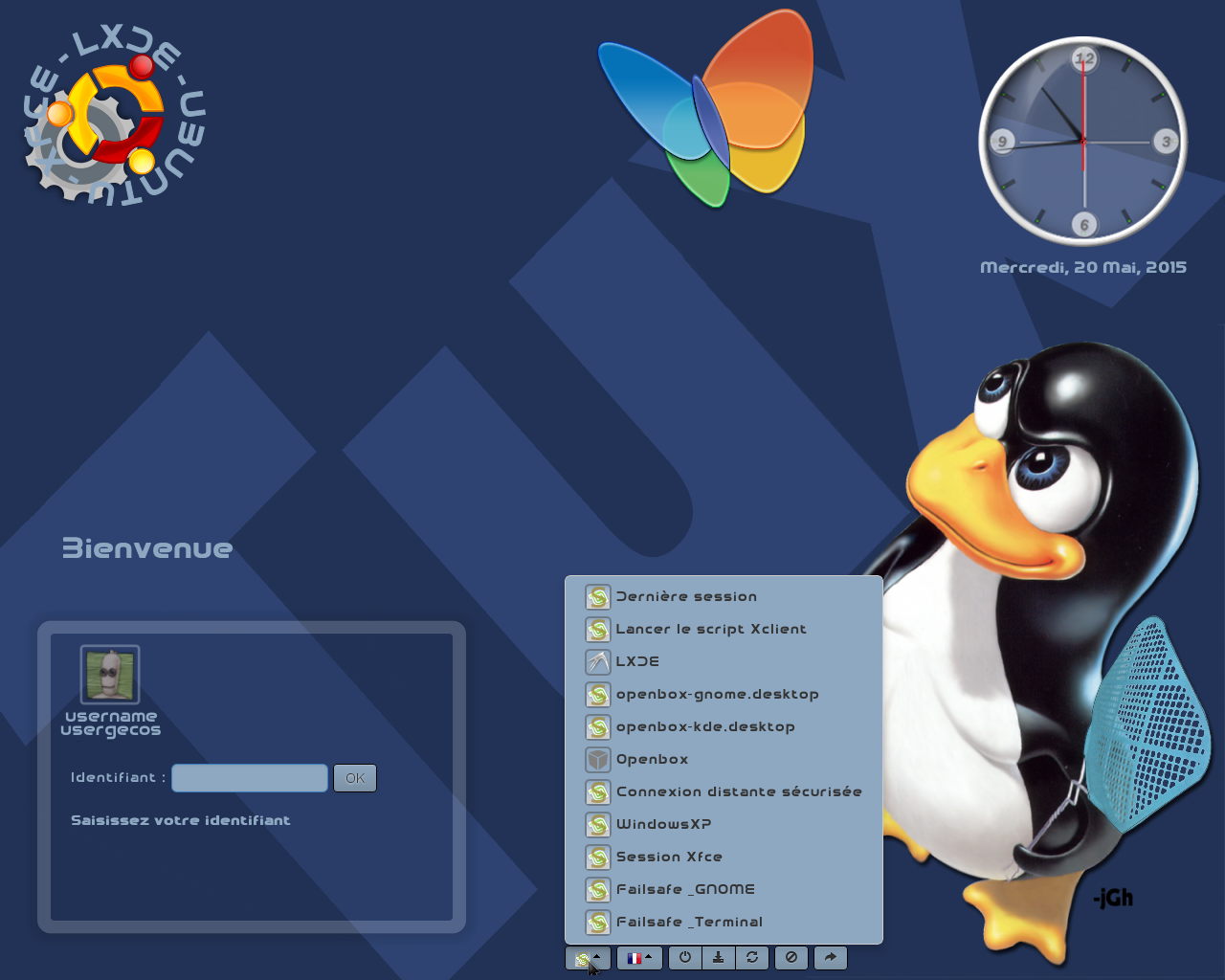Select Lancer le script Xclient
This screenshot has height=980, width=1225.
[x=724, y=630]
